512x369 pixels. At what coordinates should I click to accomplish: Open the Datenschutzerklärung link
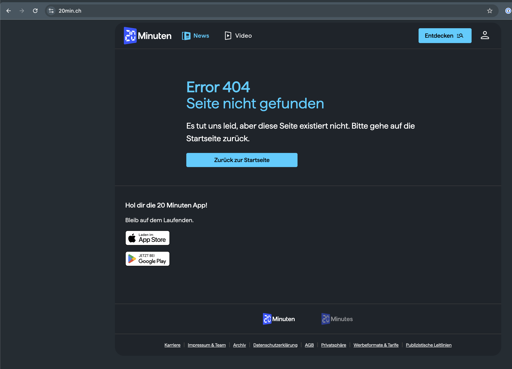275,345
